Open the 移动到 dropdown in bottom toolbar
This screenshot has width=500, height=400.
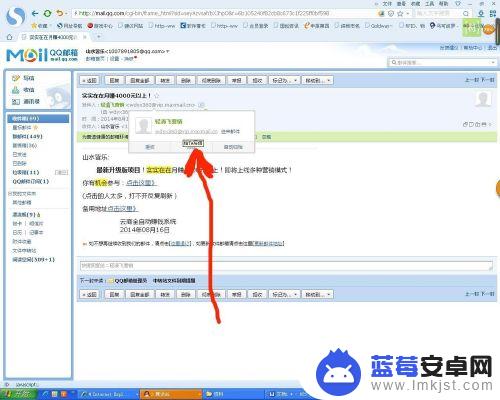[x=318, y=294]
